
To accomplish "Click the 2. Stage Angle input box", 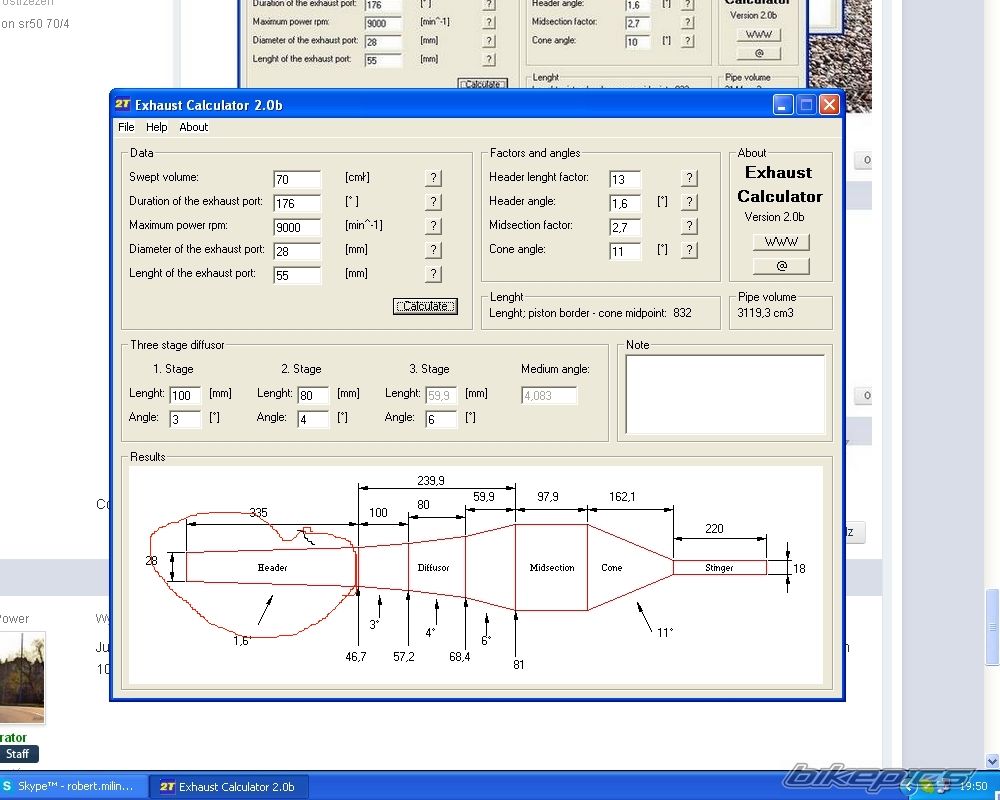I will click(x=313, y=420).
